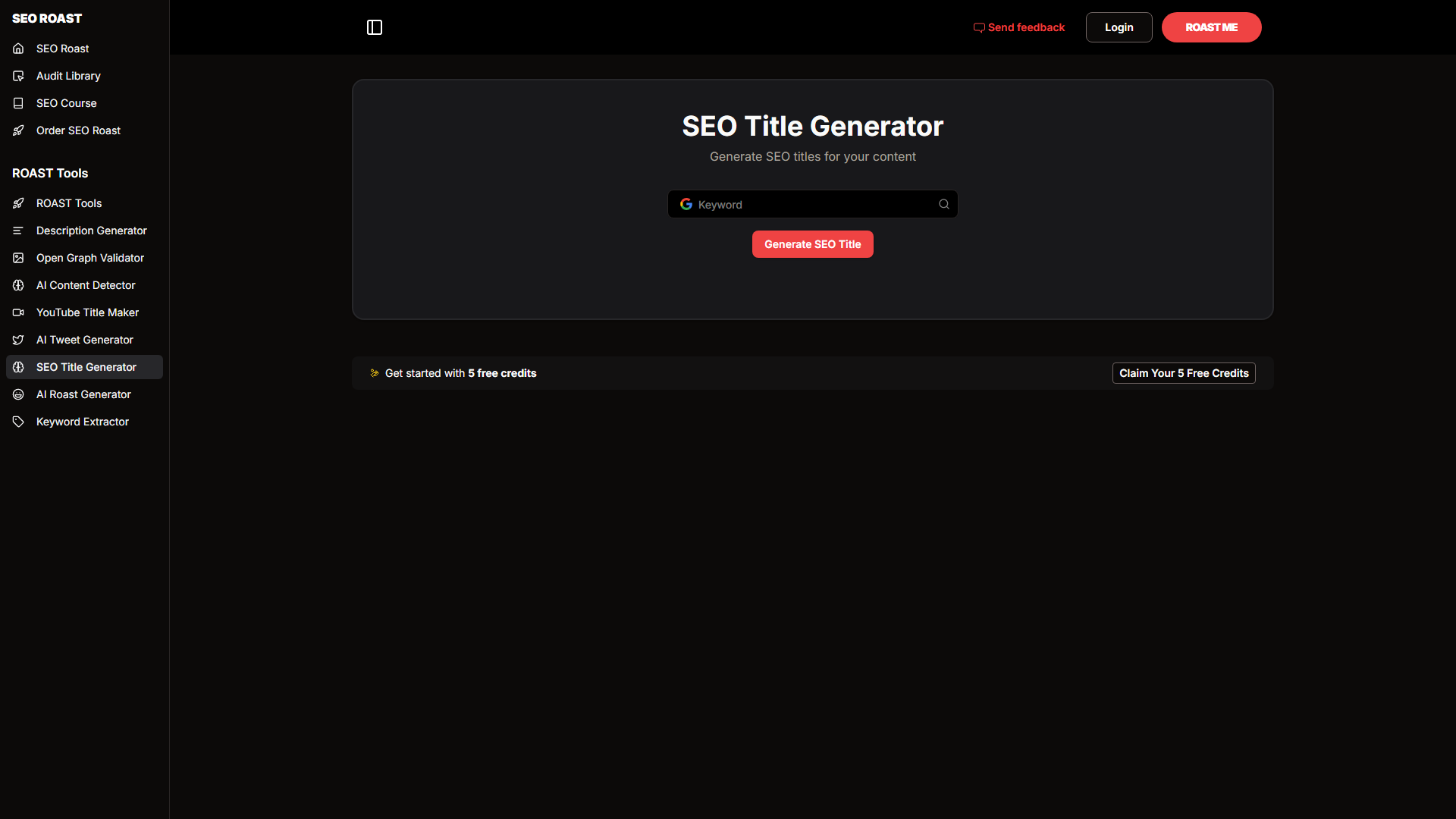Click the AI Tweet Generator icon
The height and width of the screenshot is (819, 1456).
(18, 339)
